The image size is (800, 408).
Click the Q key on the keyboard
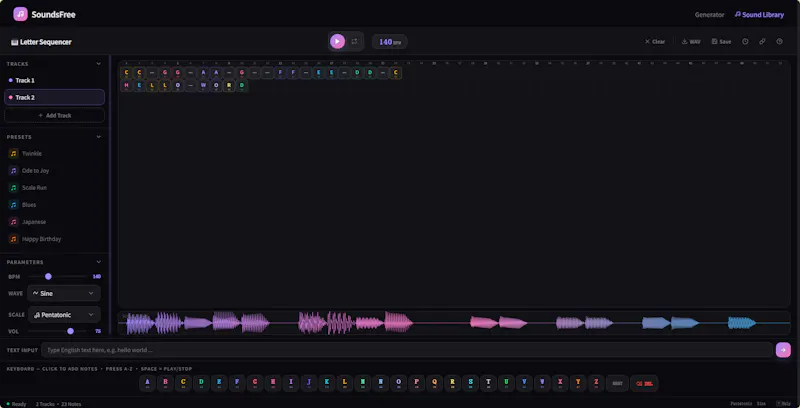(x=434, y=383)
